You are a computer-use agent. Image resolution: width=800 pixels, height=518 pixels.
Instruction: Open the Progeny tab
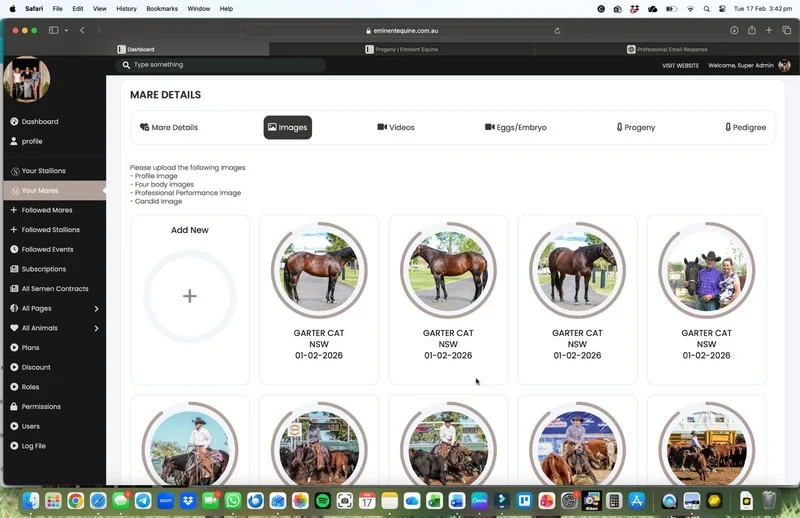tap(636, 128)
